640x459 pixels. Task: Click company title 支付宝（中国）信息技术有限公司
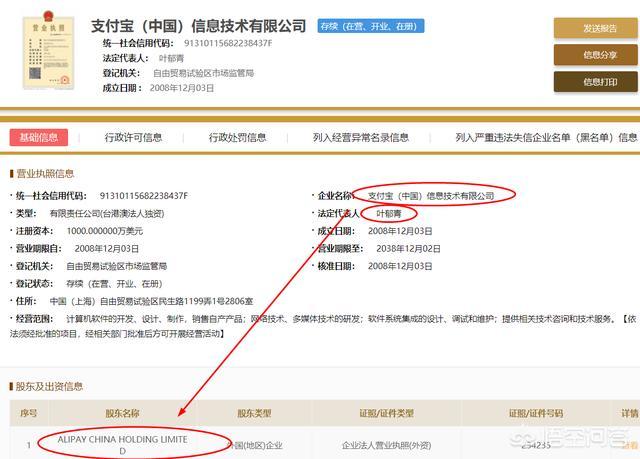click(x=198, y=26)
